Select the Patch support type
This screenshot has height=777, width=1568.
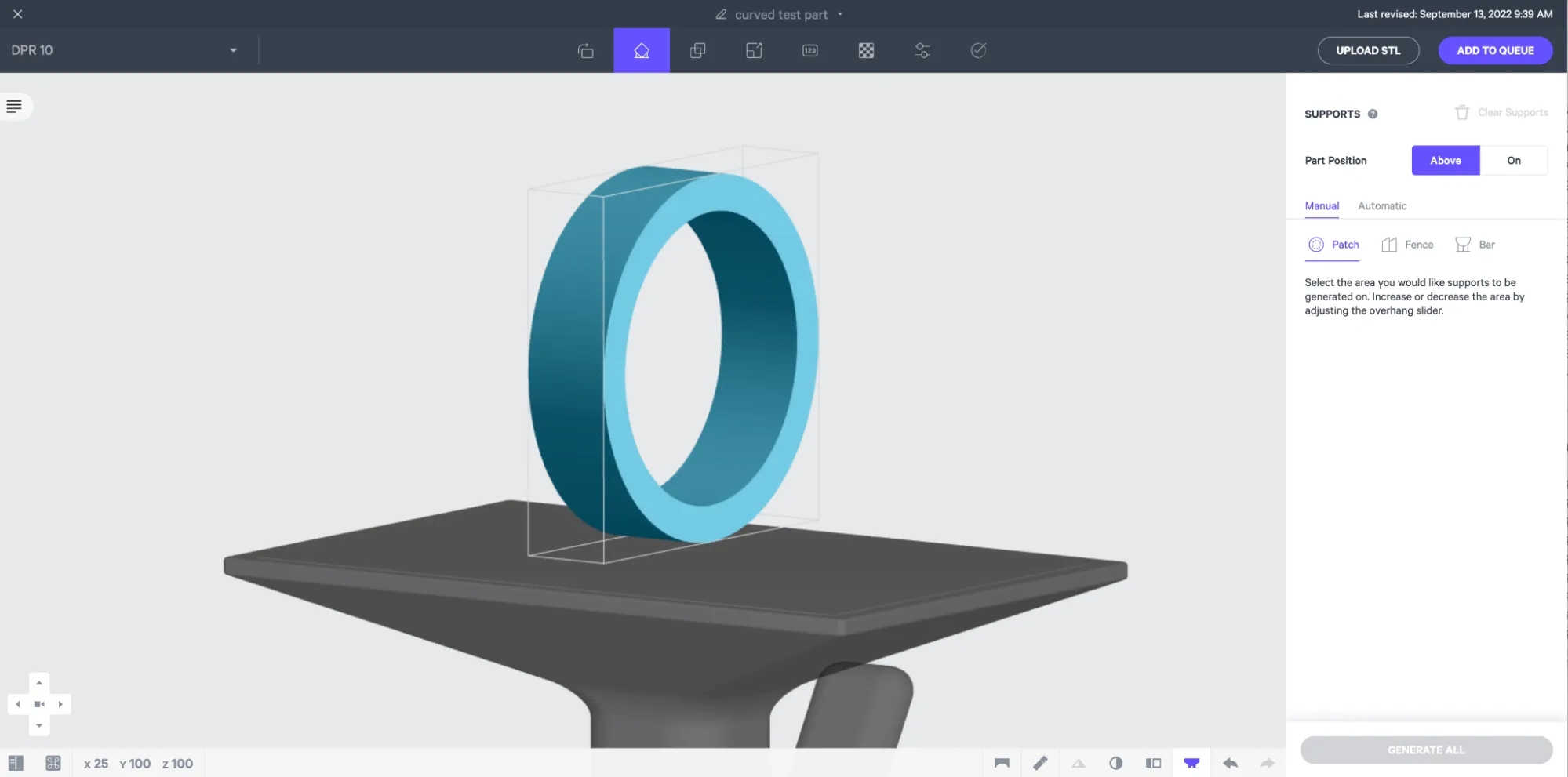click(1333, 245)
